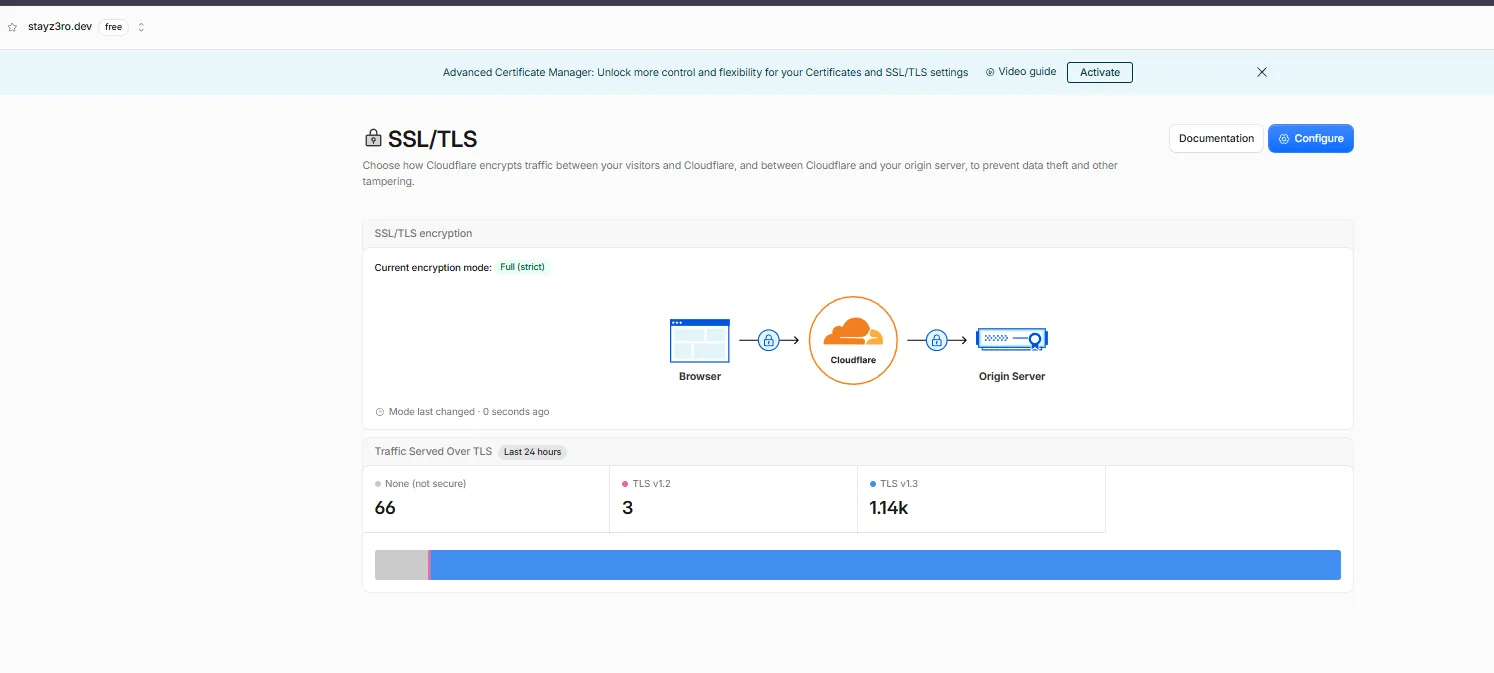The height and width of the screenshot is (673, 1494).
Task: Click the Activate button
Action: point(1100,72)
